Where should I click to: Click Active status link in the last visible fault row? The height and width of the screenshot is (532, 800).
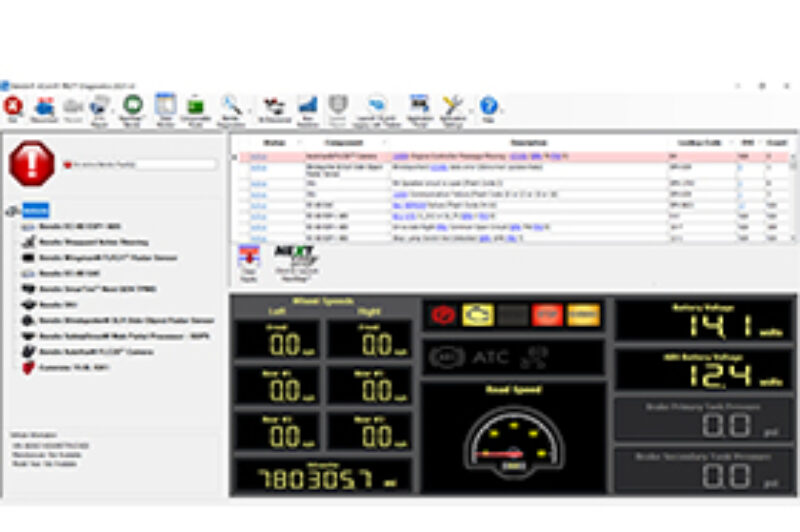pyautogui.click(x=259, y=238)
